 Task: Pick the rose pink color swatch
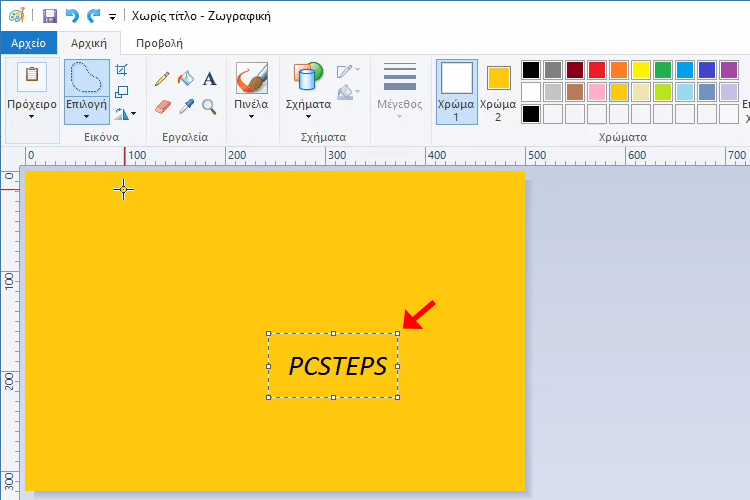click(x=597, y=92)
